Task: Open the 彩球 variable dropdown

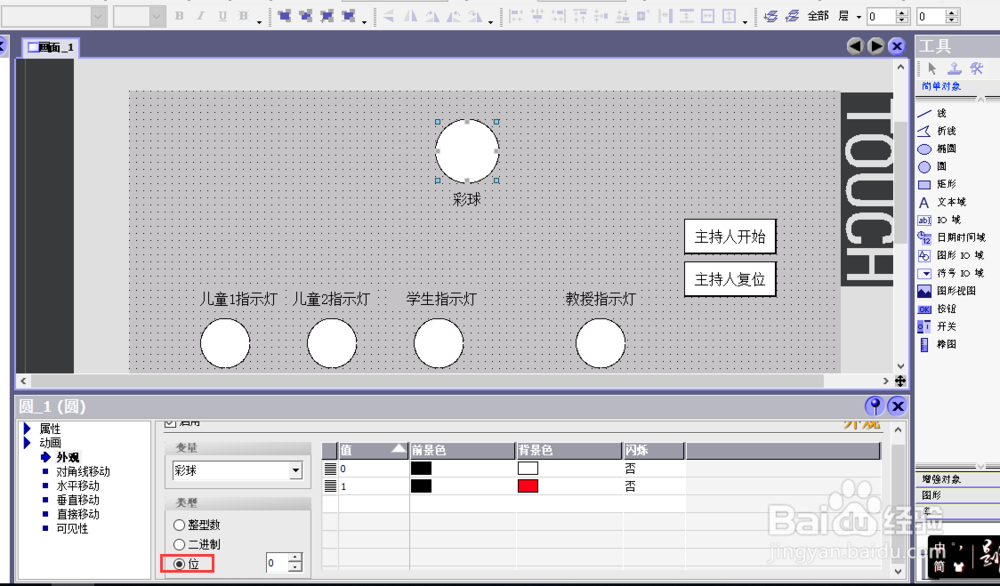Action: click(295, 471)
